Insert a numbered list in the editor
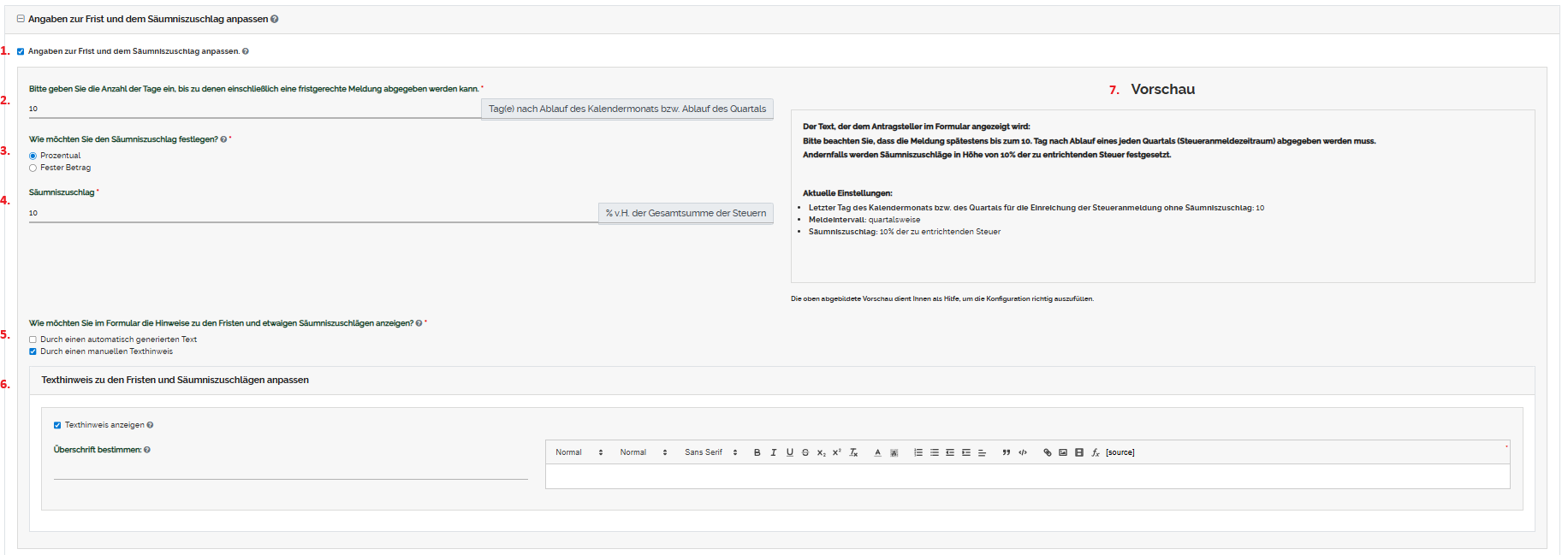The width and height of the screenshot is (1568, 555). pyautogui.click(x=918, y=452)
